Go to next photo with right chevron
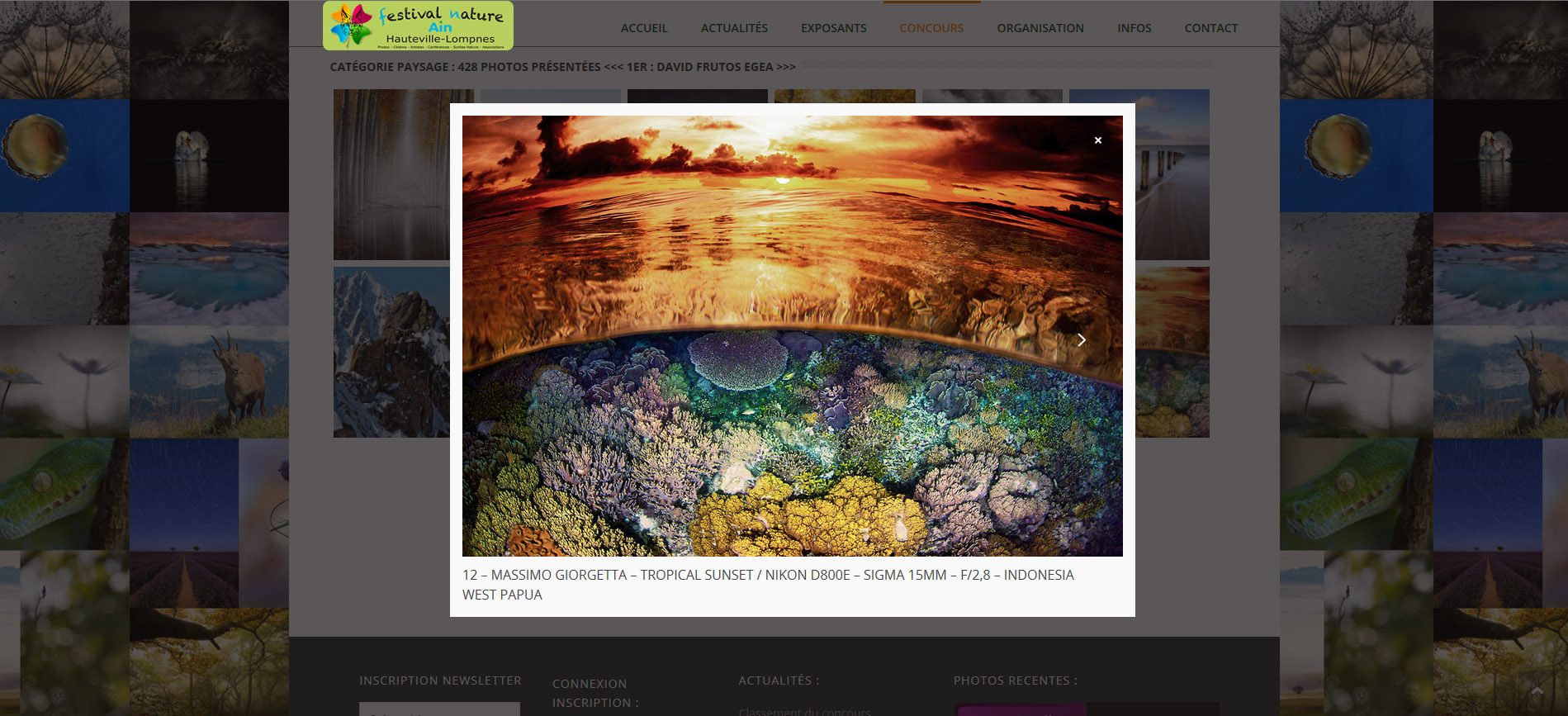Image resolution: width=1568 pixels, height=716 pixels. tap(1081, 339)
